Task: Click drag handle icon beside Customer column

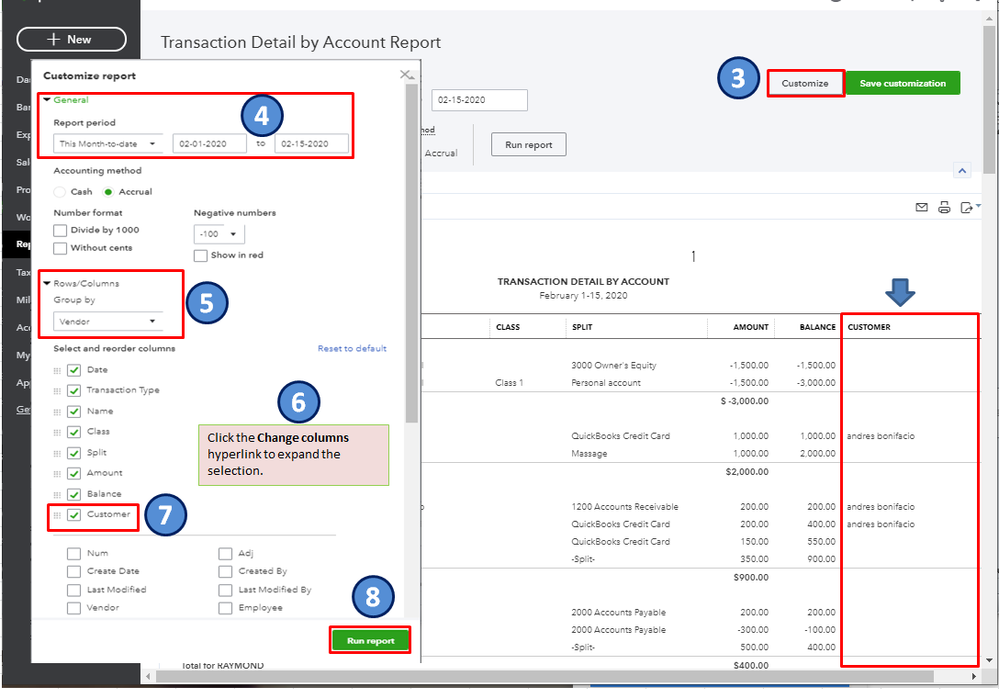Action: (57, 515)
